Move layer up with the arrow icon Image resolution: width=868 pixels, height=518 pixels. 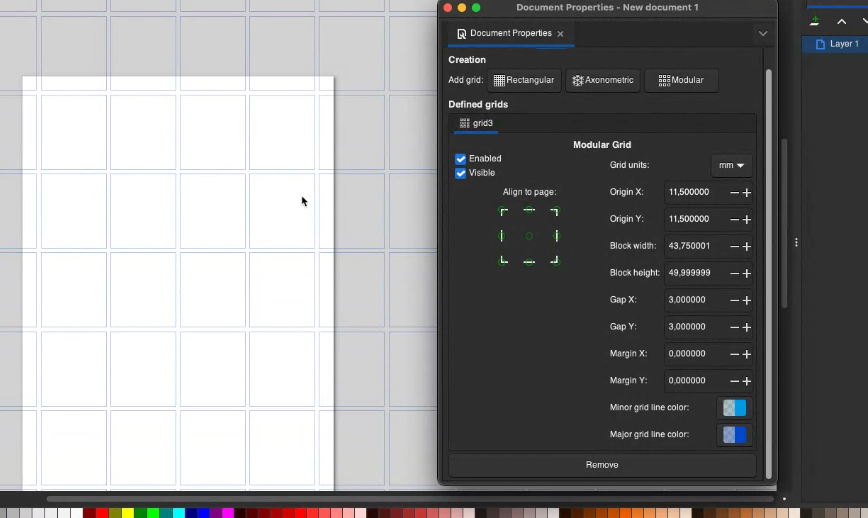tap(841, 22)
